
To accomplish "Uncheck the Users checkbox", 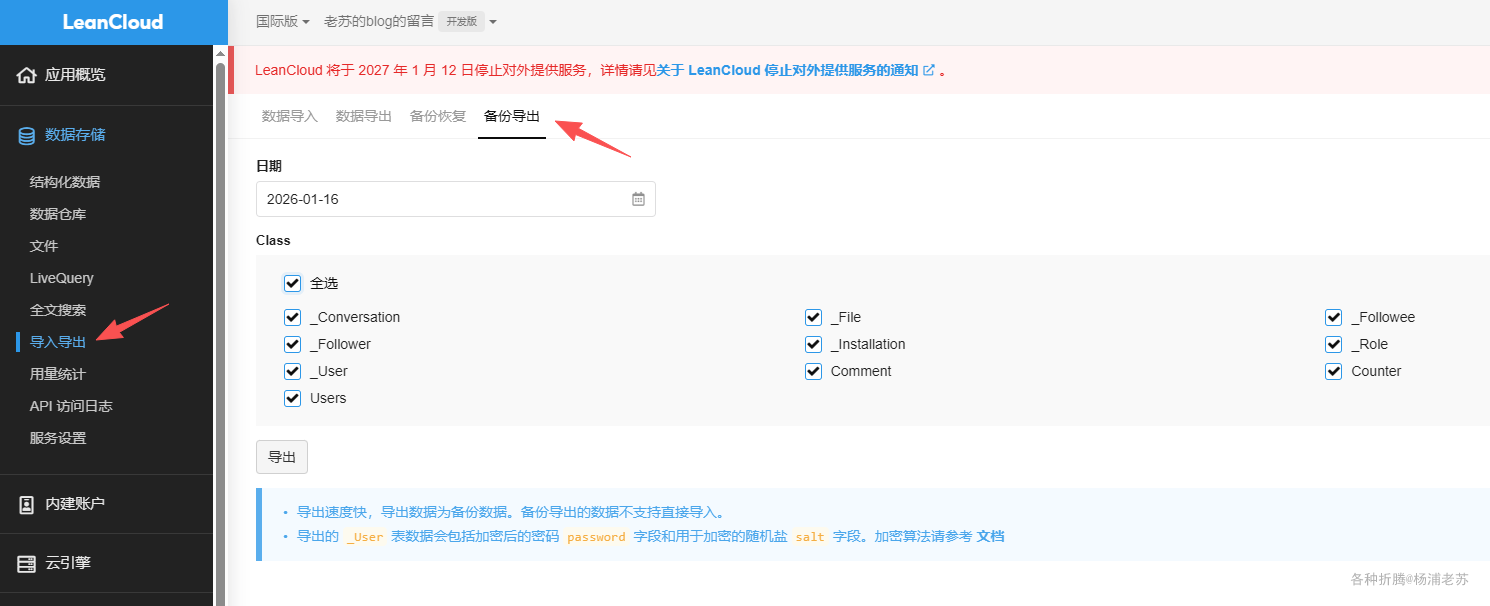I will click(x=292, y=398).
